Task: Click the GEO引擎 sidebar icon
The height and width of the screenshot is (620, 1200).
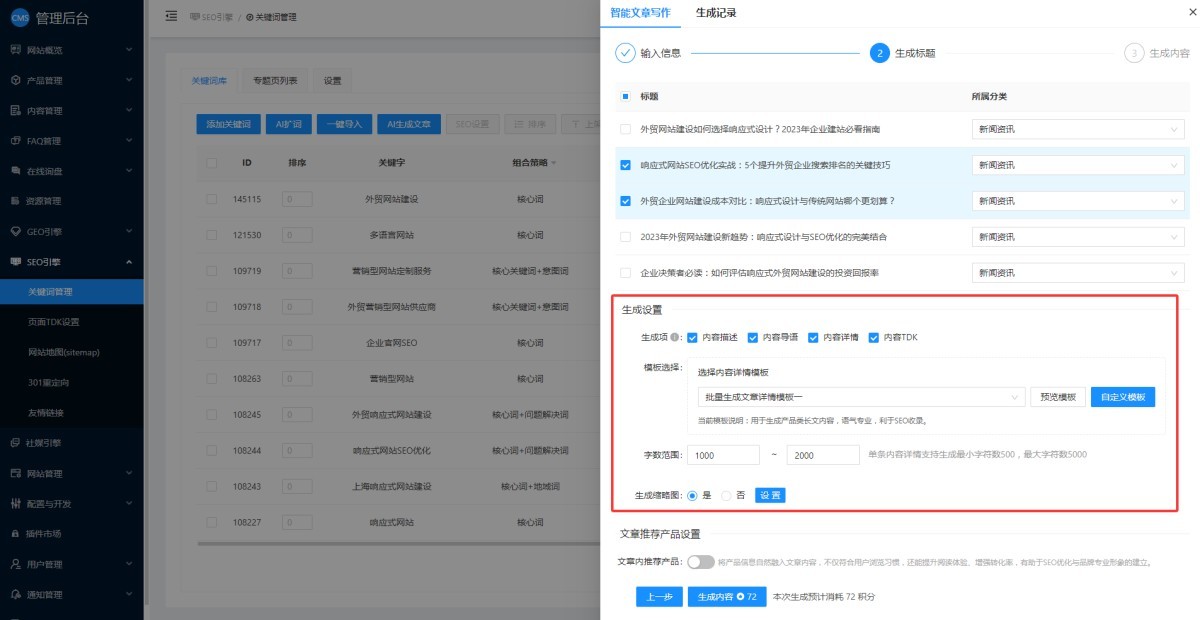Action: coord(15,231)
